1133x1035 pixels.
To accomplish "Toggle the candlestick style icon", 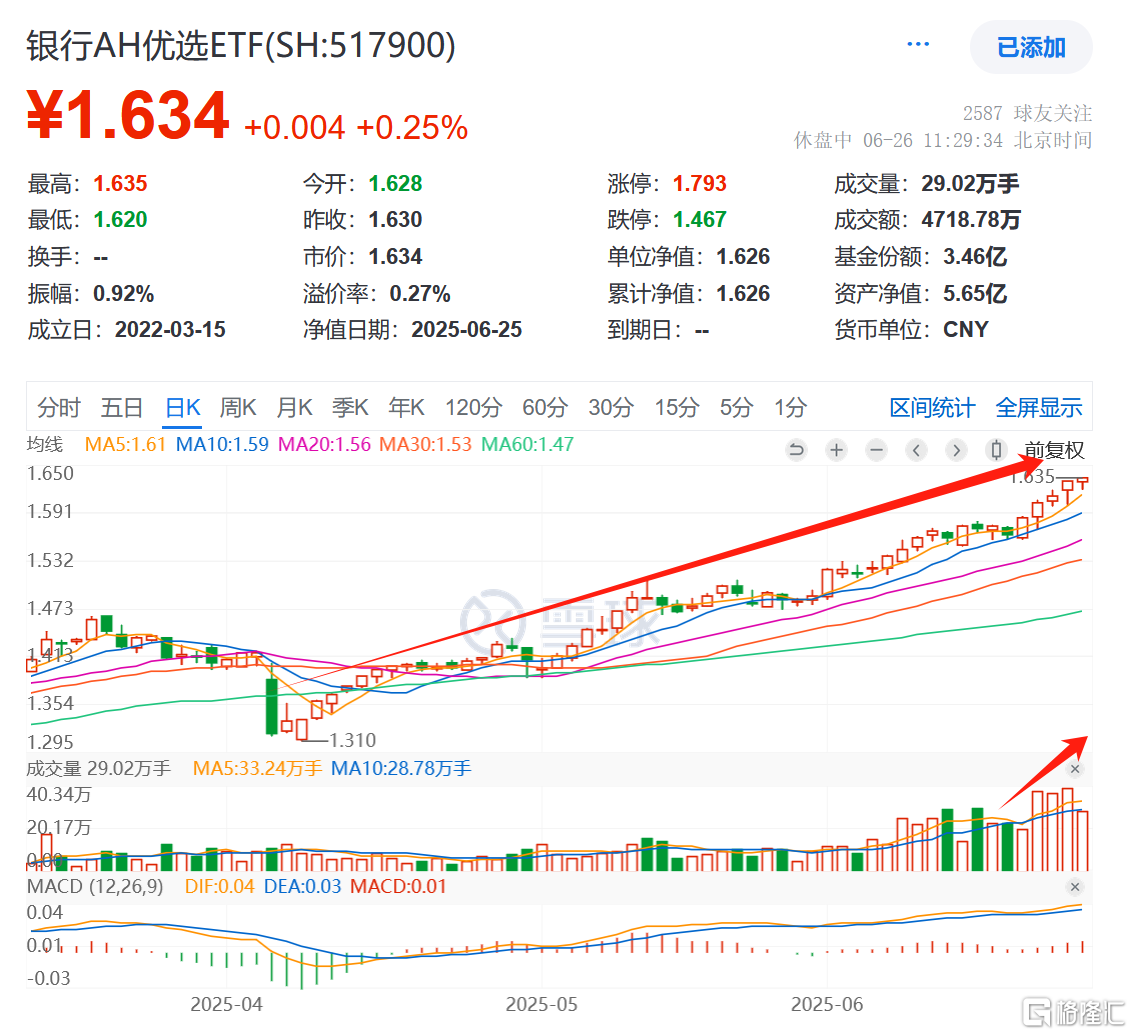I will (x=996, y=450).
